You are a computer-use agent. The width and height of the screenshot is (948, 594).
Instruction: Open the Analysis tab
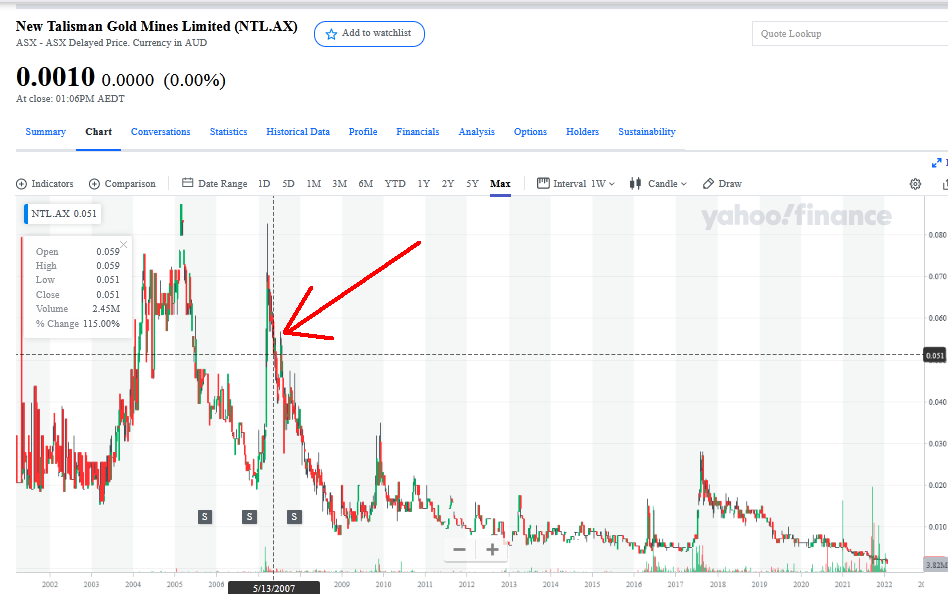coord(476,132)
